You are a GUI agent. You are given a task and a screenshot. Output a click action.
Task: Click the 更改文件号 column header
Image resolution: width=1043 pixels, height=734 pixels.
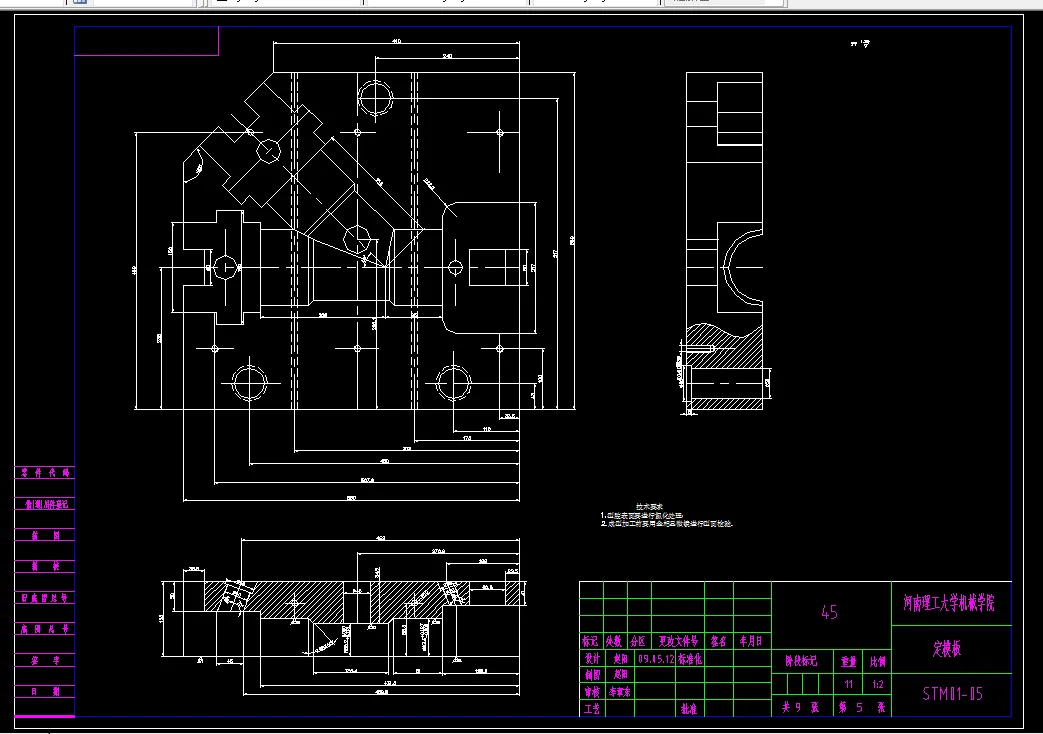pos(678,642)
